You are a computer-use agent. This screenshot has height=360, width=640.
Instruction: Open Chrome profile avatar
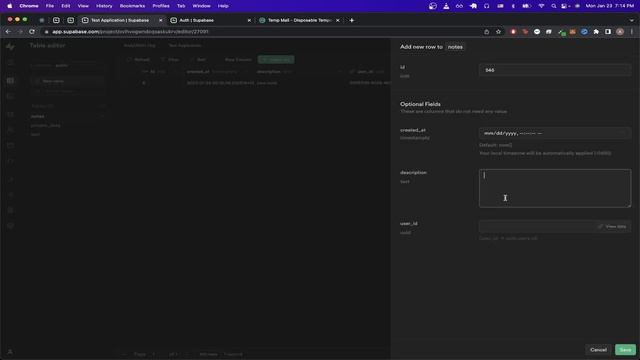point(620,31)
